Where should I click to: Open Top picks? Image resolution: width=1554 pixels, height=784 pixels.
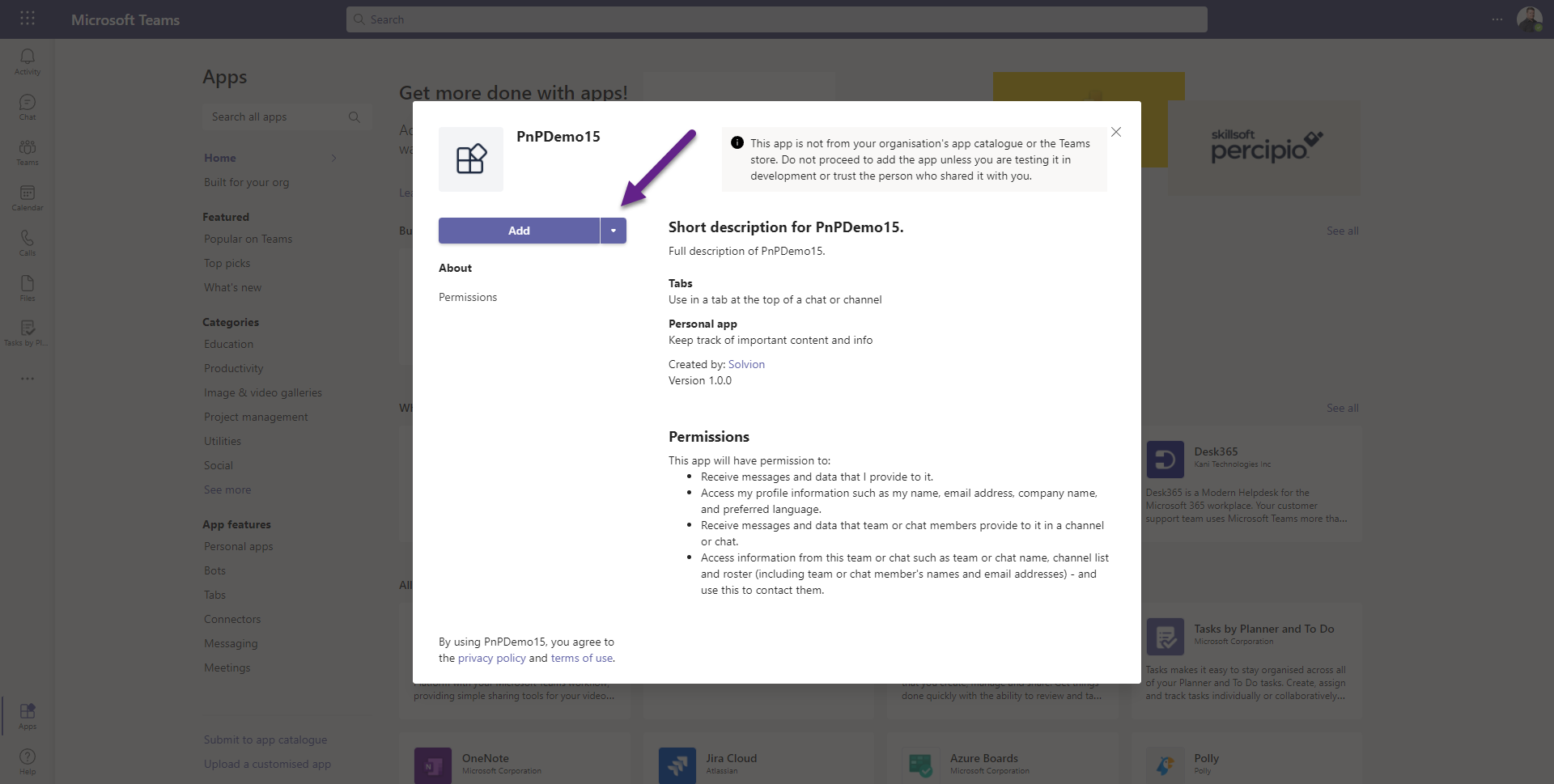click(x=227, y=263)
